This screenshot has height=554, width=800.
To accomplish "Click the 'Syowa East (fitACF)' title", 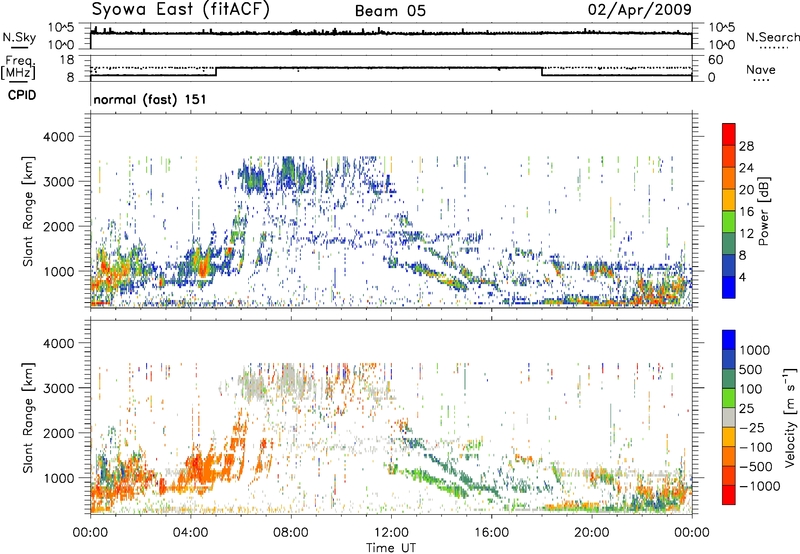I will (181, 10).
